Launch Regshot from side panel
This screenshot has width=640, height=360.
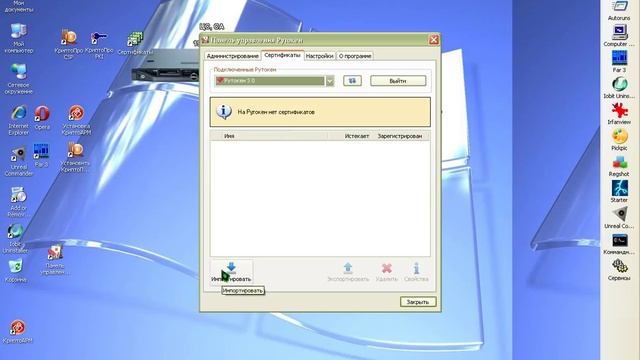click(619, 166)
